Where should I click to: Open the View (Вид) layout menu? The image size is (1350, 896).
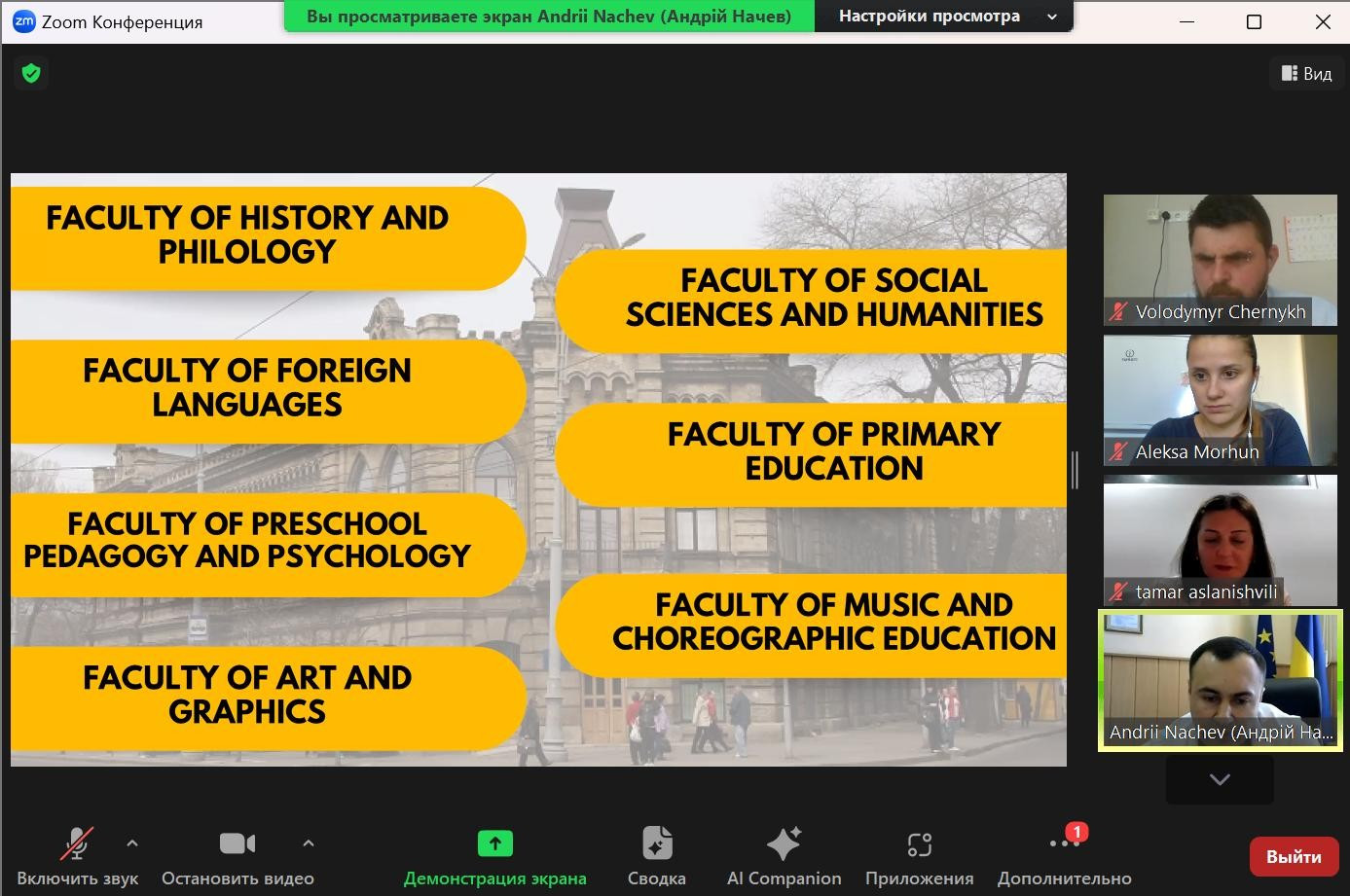tap(1306, 74)
